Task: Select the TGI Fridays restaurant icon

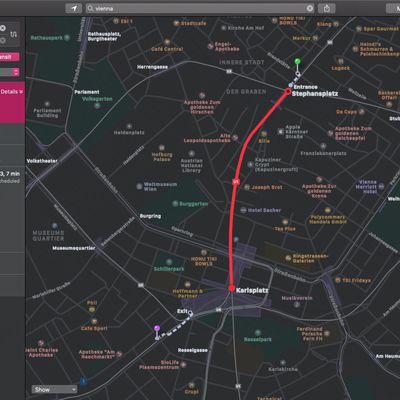Action: click(x=338, y=280)
